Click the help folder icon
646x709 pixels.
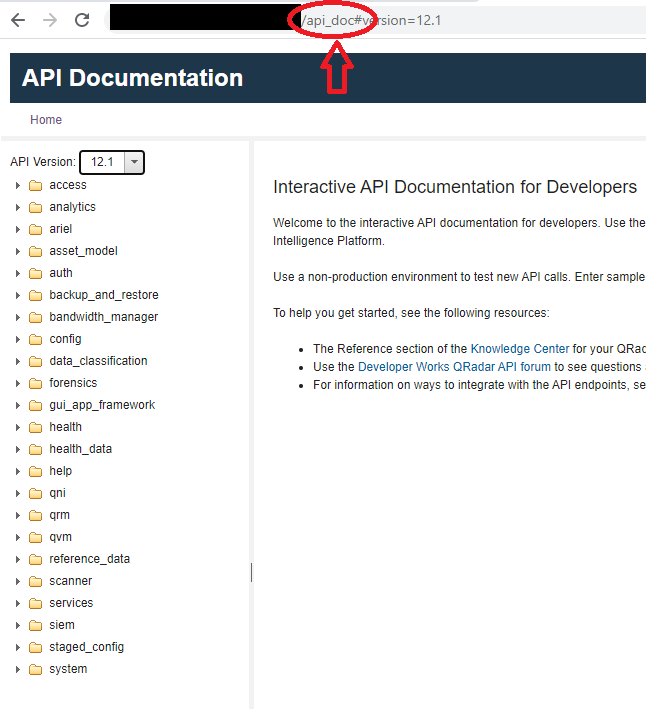(x=35, y=472)
